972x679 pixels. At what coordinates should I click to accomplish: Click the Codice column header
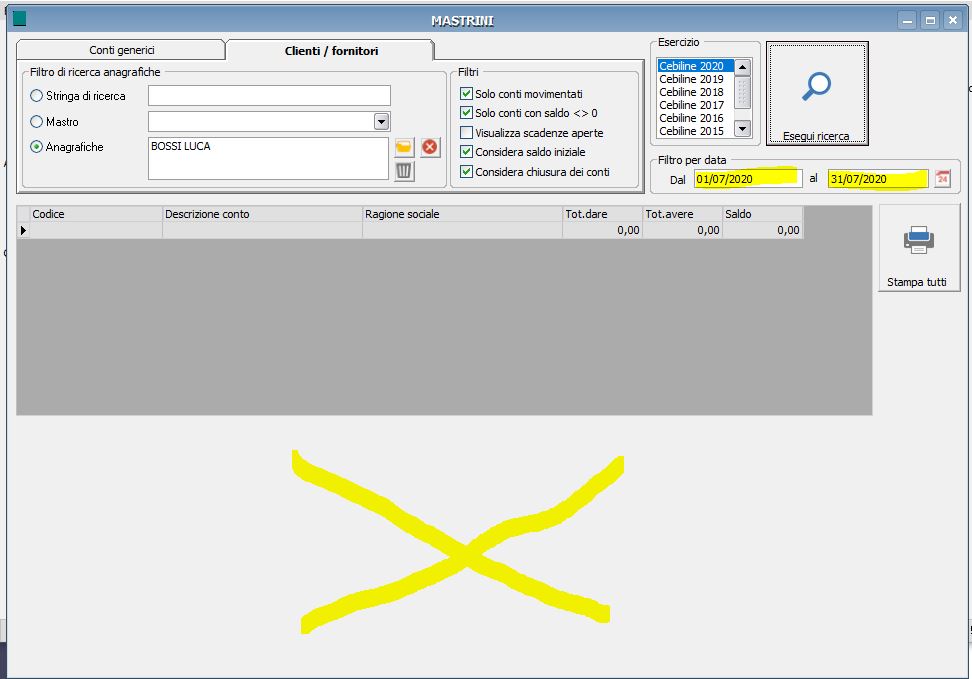click(x=96, y=214)
